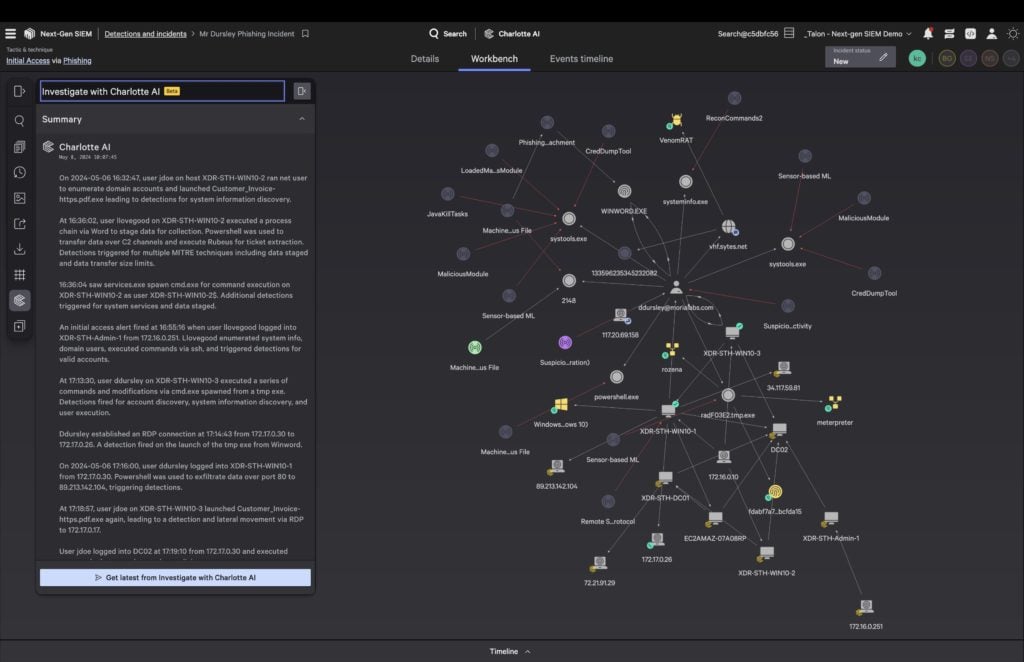
Task: Select the systeminfo.exe process node
Action: click(x=685, y=182)
